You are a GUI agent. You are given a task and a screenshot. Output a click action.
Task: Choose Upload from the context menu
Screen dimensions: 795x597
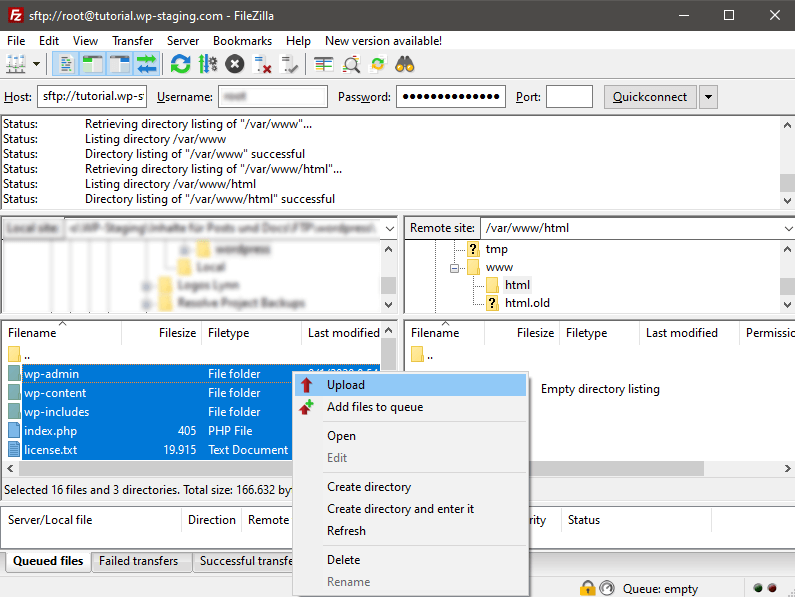pos(411,385)
